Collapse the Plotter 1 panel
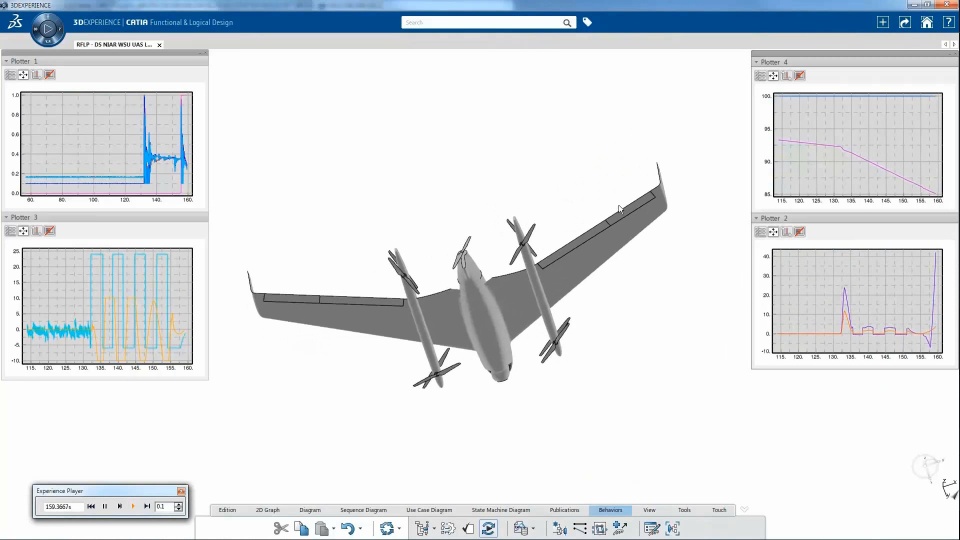The image size is (960, 540). pos(6,61)
